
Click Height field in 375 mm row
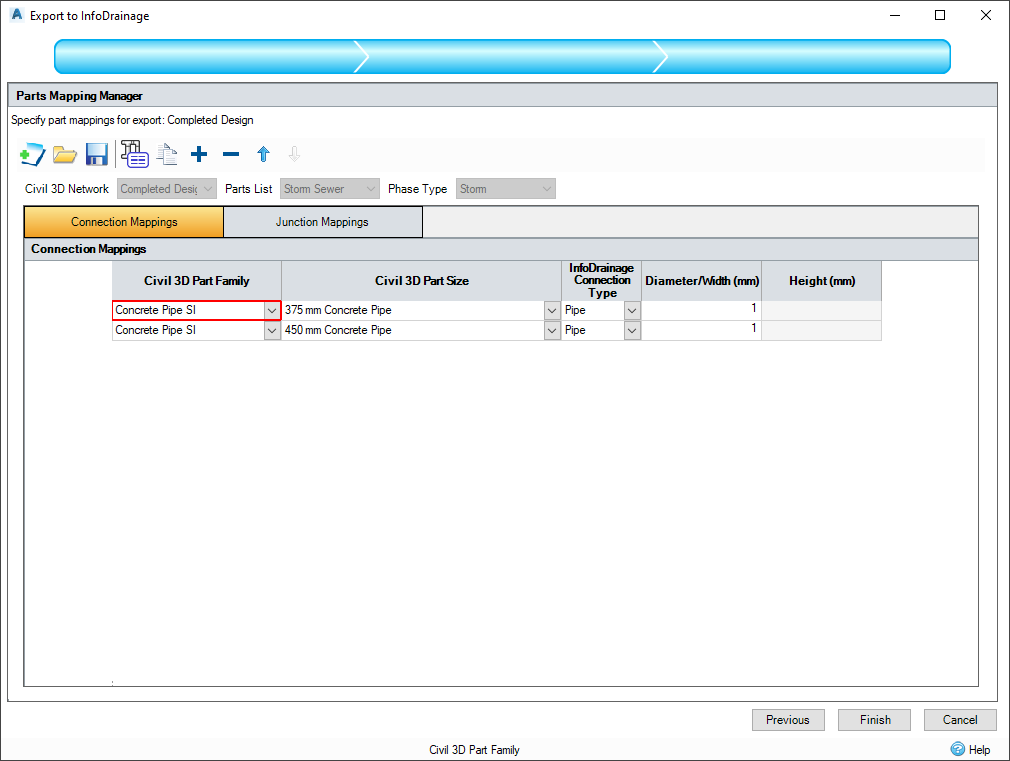tap(821, 310)
